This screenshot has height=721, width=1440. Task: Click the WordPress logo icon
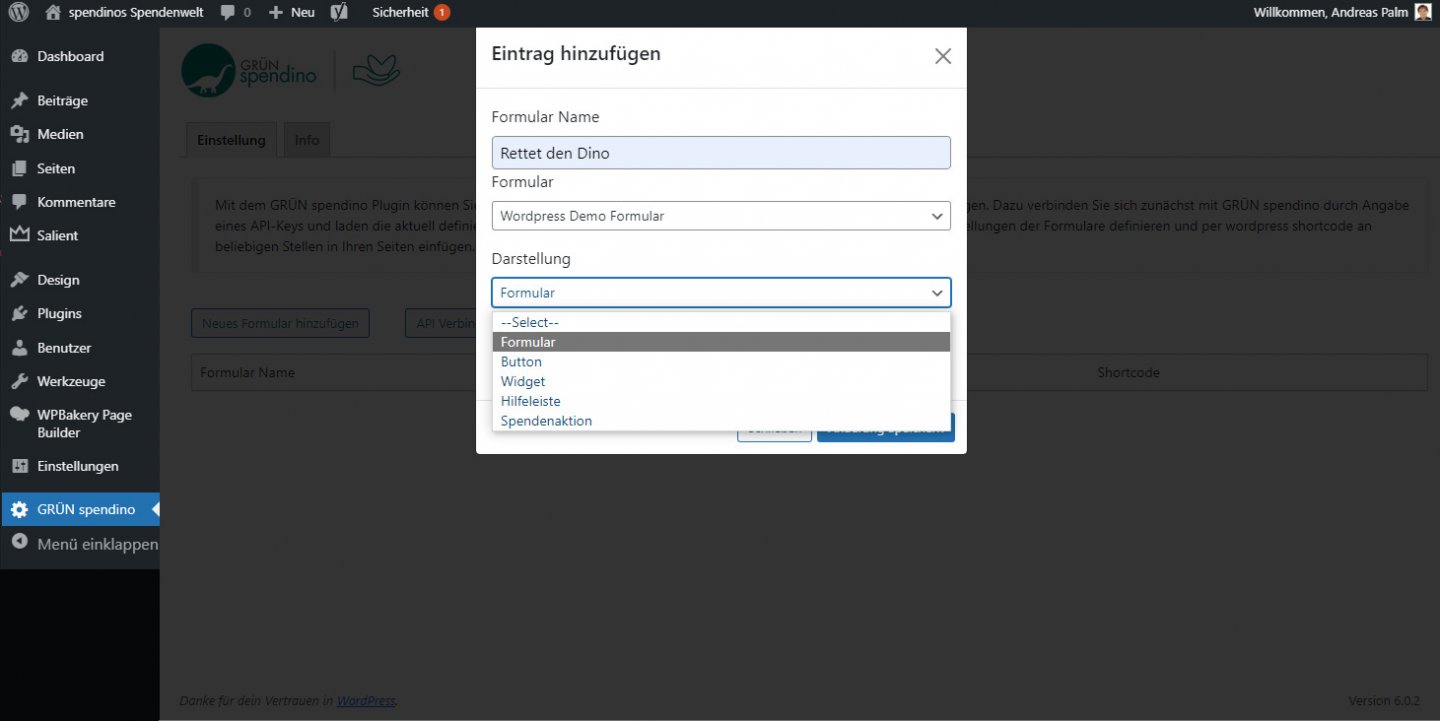coord(19,13)
